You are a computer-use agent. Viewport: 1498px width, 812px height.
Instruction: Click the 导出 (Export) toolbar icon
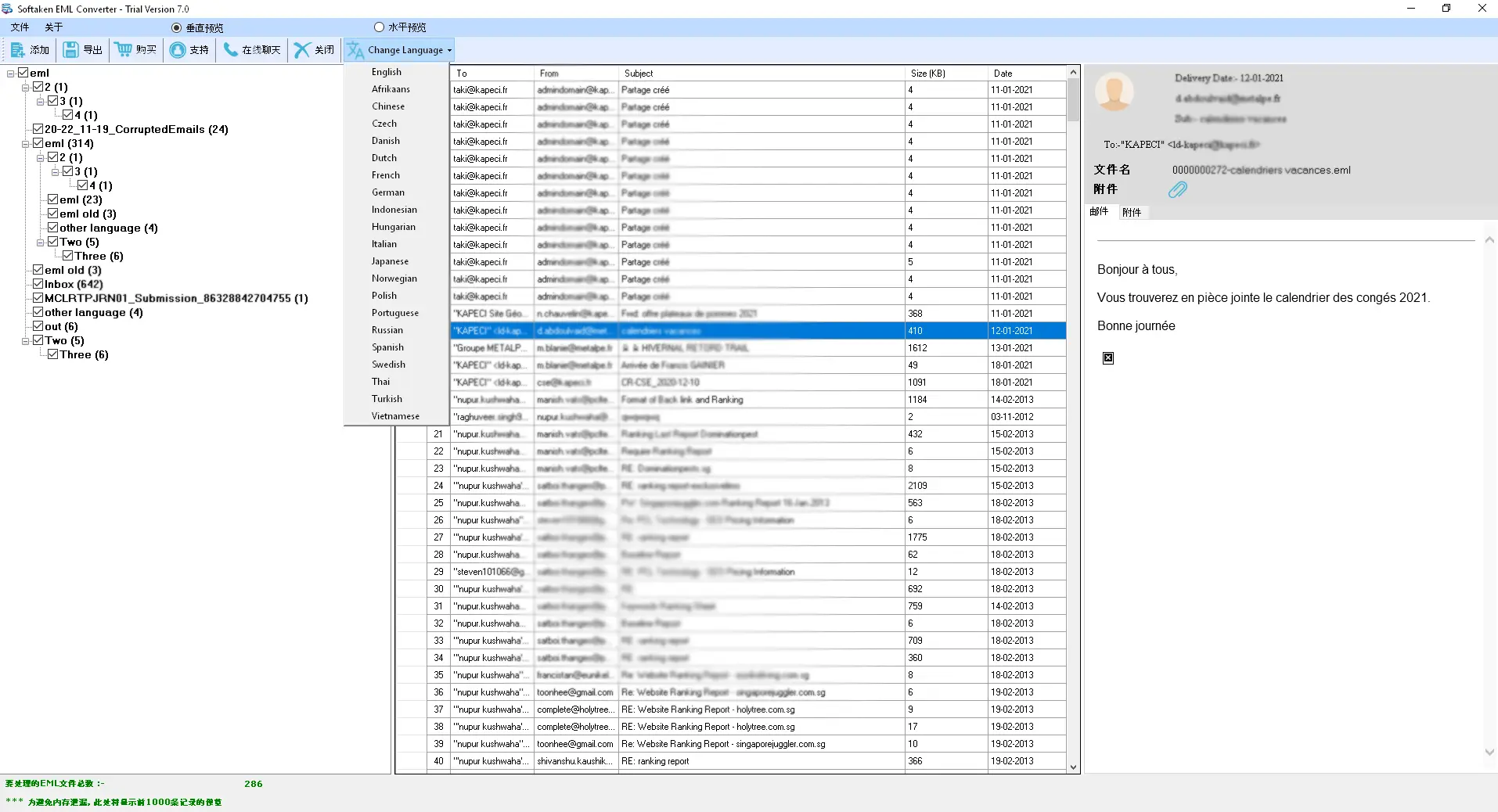coord(81,49)
